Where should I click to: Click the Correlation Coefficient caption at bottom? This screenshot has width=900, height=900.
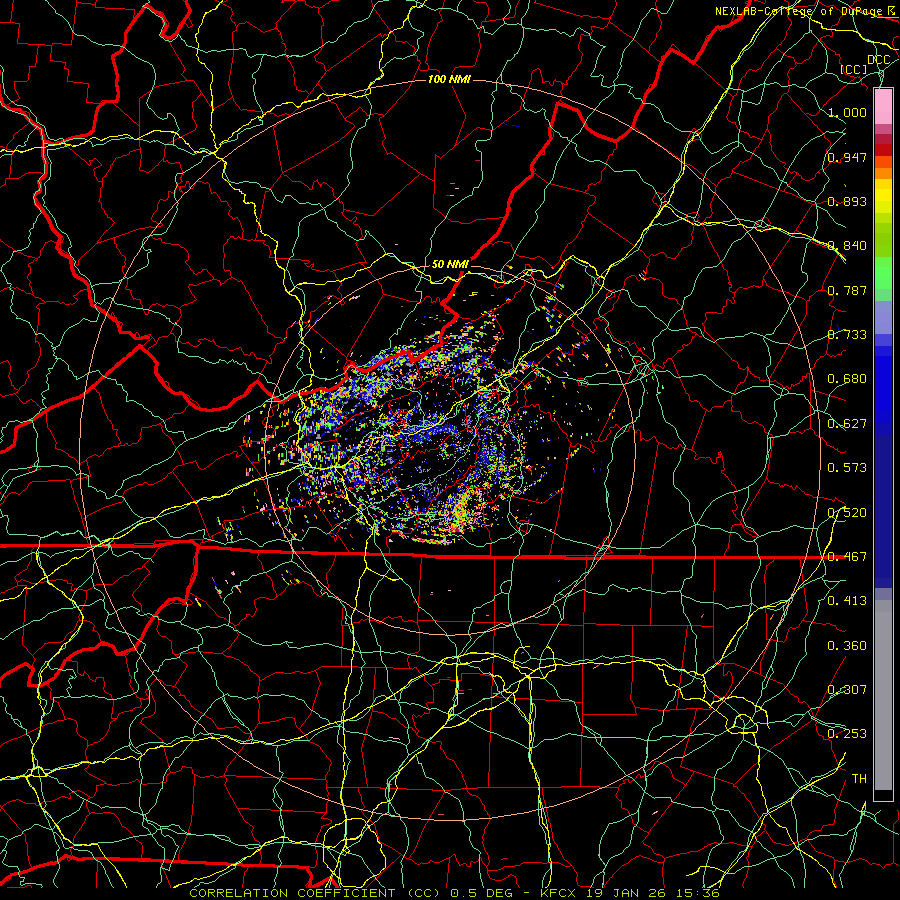point(455,893)
